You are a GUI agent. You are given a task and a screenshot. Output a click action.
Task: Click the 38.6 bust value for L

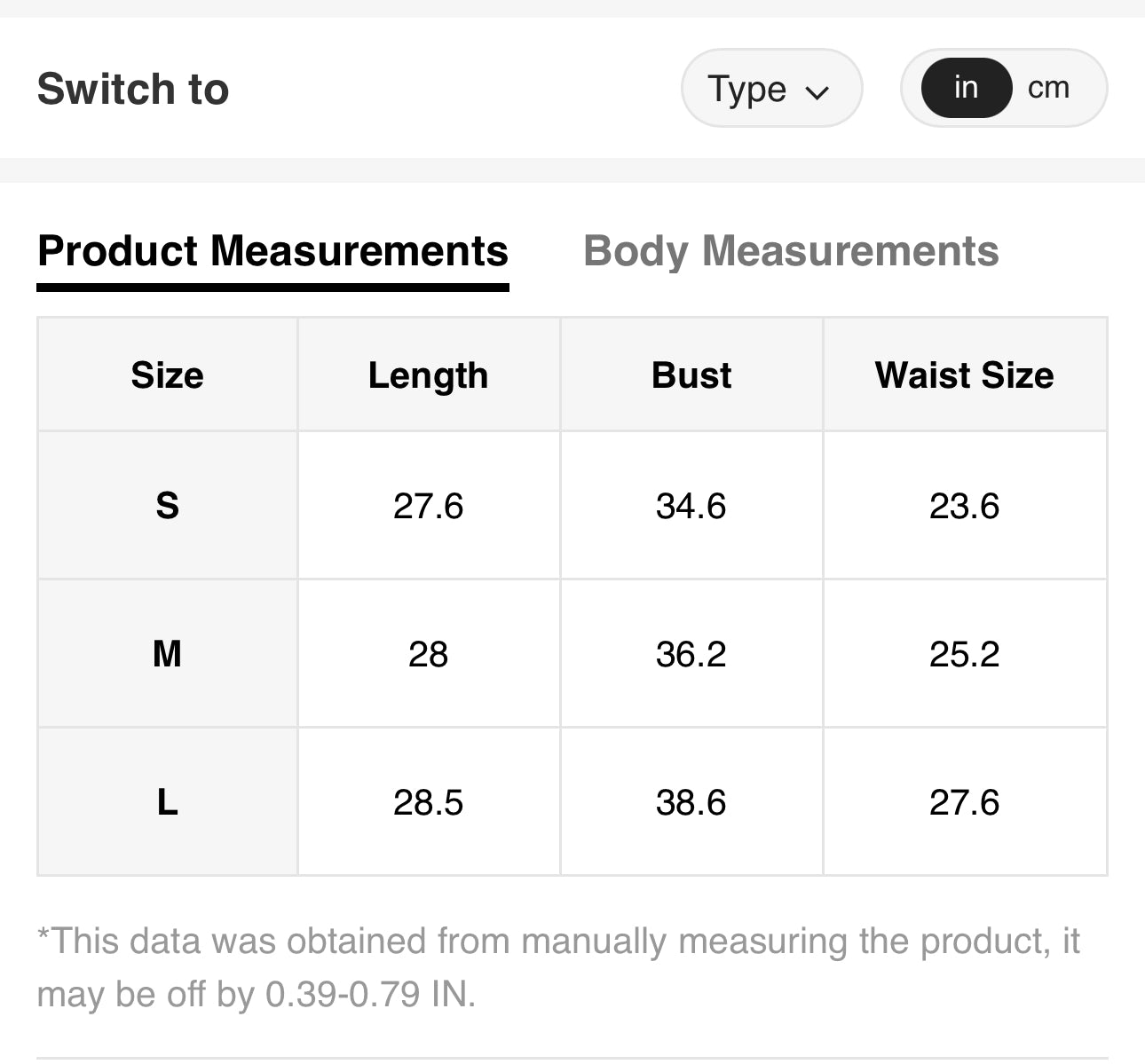pyautogui.click(x=691, y=802)
